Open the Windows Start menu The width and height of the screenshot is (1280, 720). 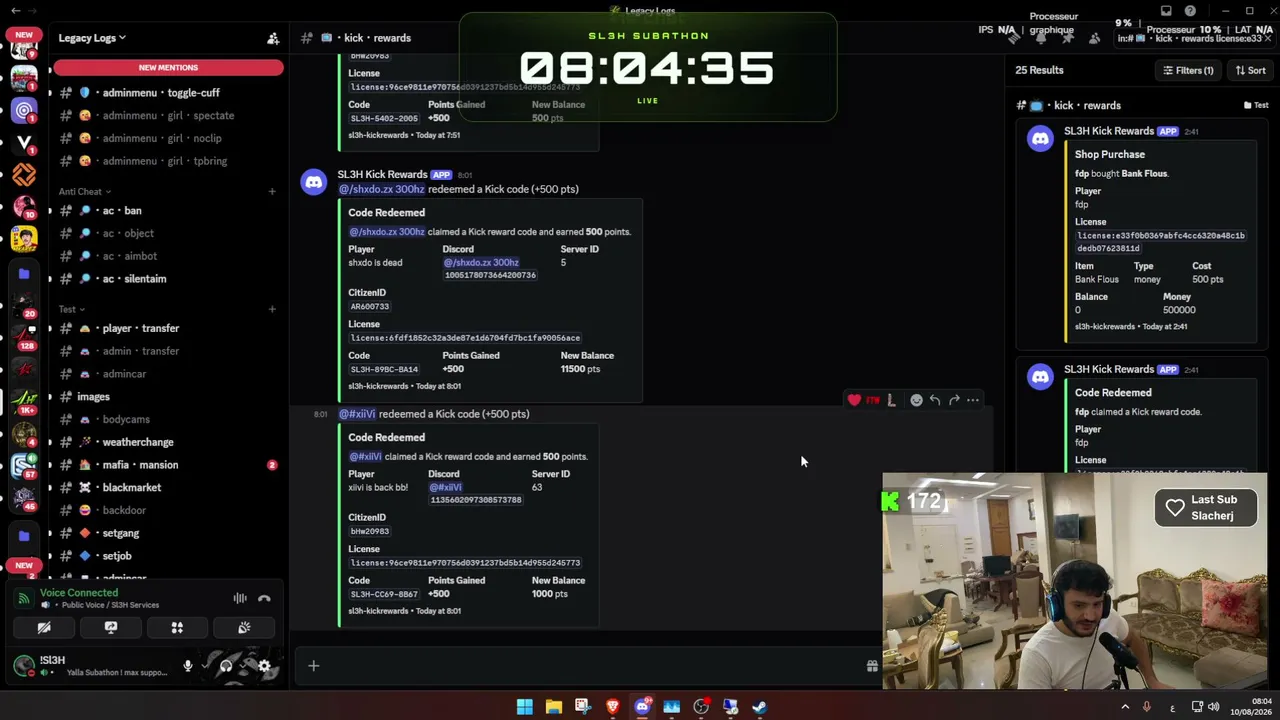pyautogui.click(x=525, y=707)
